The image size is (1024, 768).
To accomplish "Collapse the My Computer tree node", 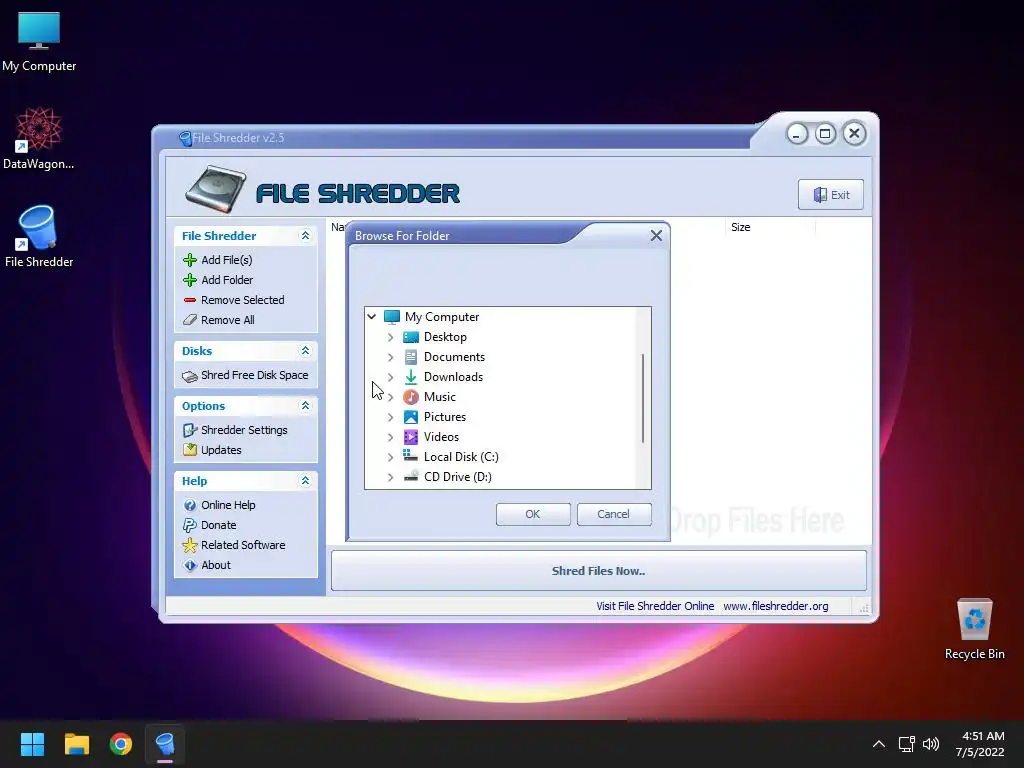I will point(372,317).
